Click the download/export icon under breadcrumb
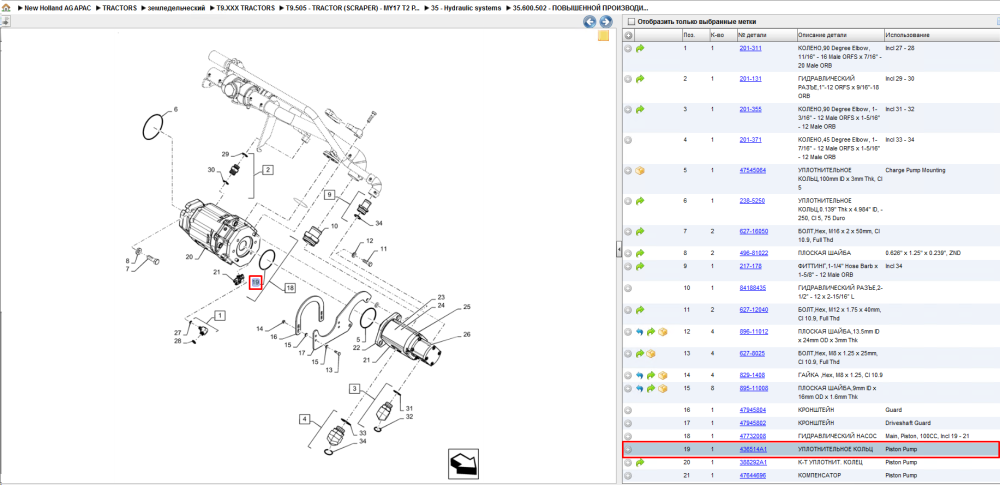This screenshot has width=1000, height=485. (5, 21)
